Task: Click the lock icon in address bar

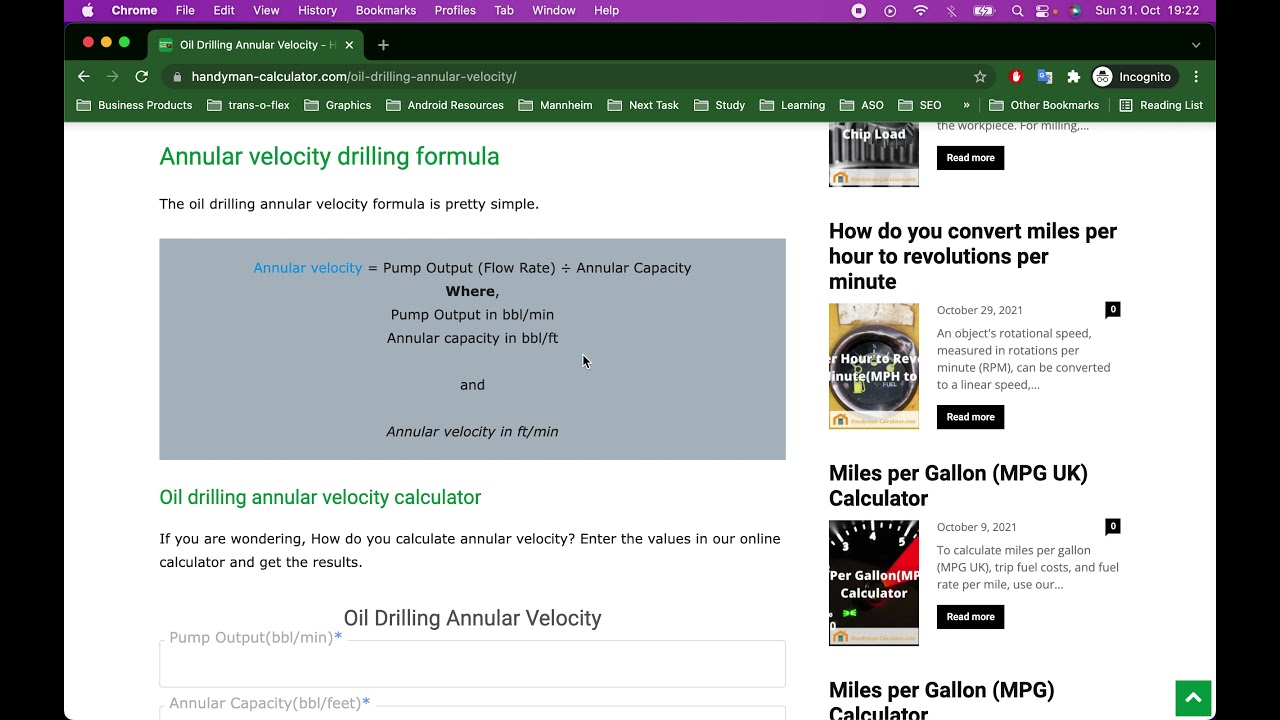Action: [x=177, y=77]
